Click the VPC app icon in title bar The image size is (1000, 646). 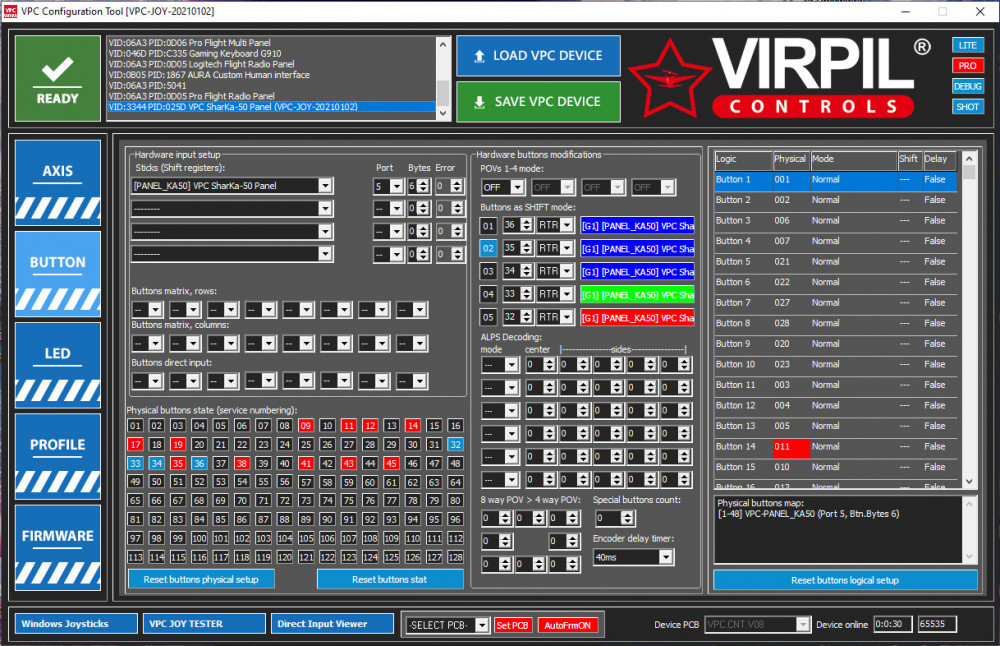click(x=11, y=11)
